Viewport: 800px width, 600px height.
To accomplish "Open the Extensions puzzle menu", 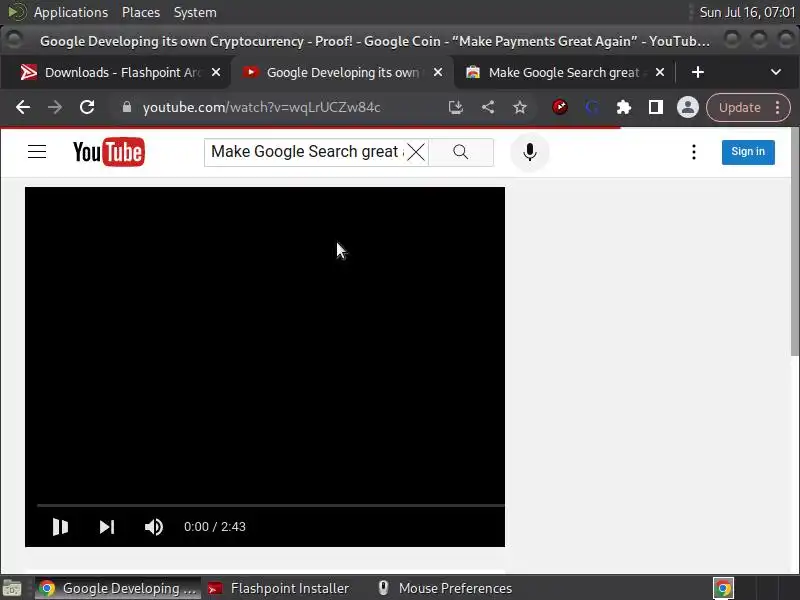I will coord(624,107).
